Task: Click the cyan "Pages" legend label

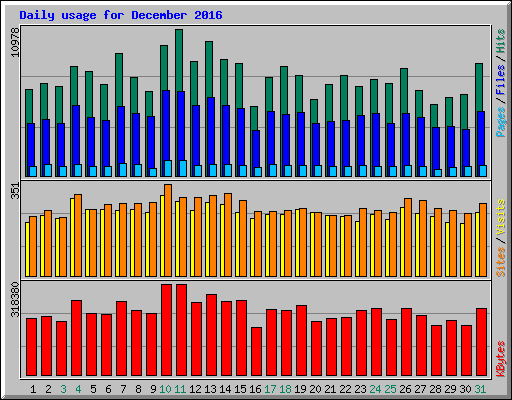Action: tap(501, 122)
